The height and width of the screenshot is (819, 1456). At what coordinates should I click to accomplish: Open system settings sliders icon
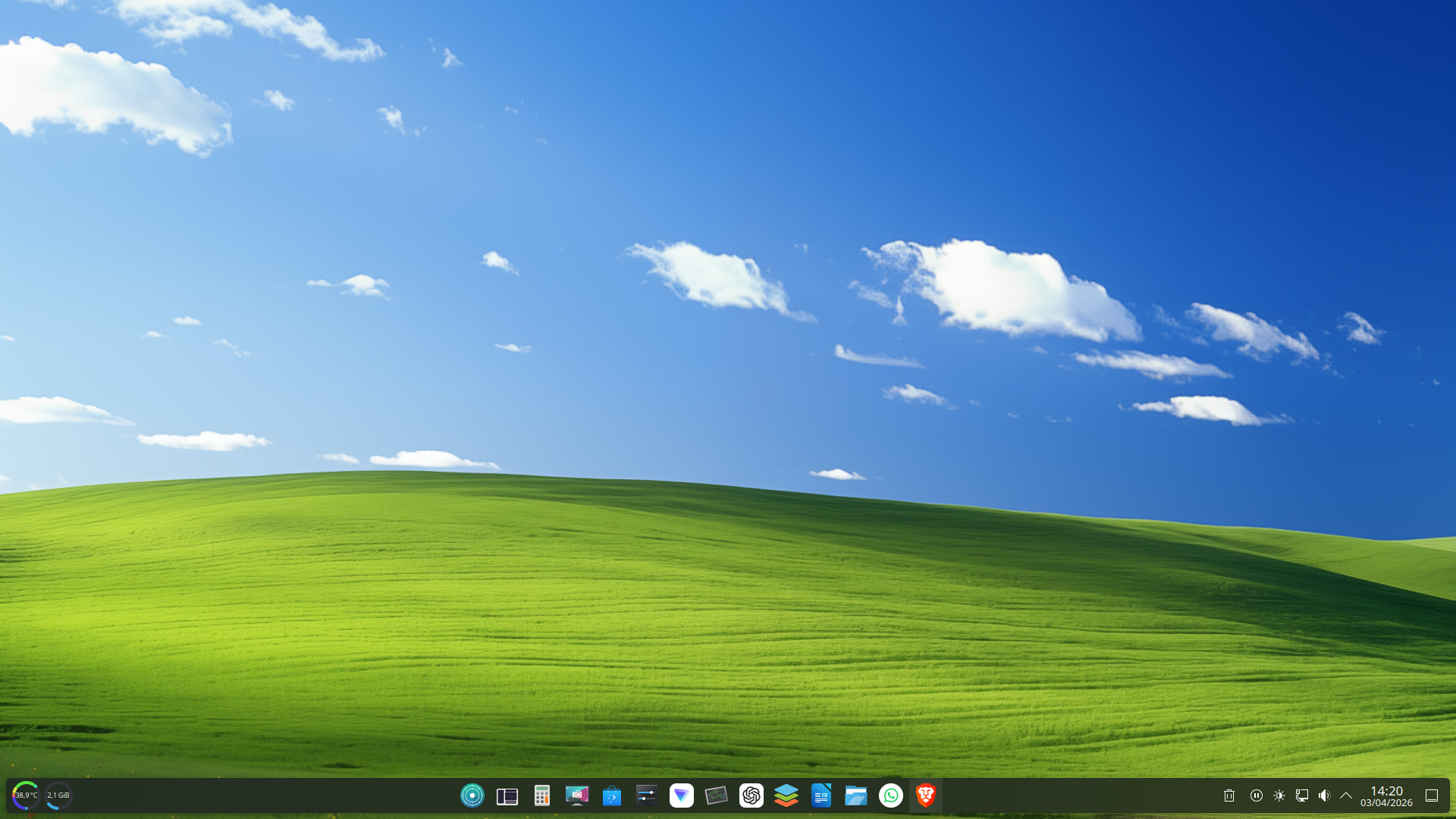point(646,795)
